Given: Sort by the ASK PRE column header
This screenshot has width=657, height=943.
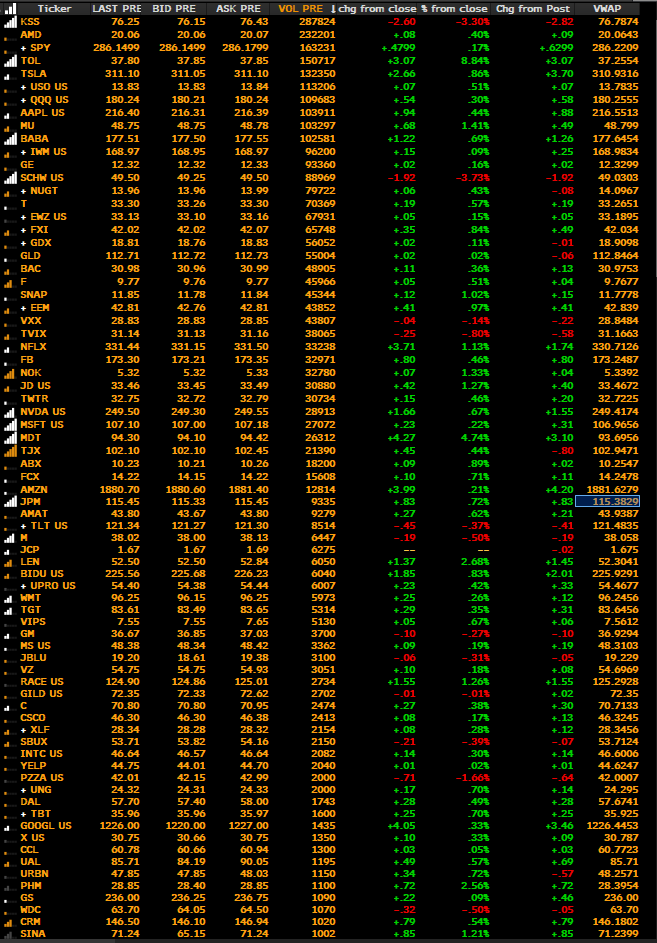Looking at the screenshot, I should tap(238, 8).
